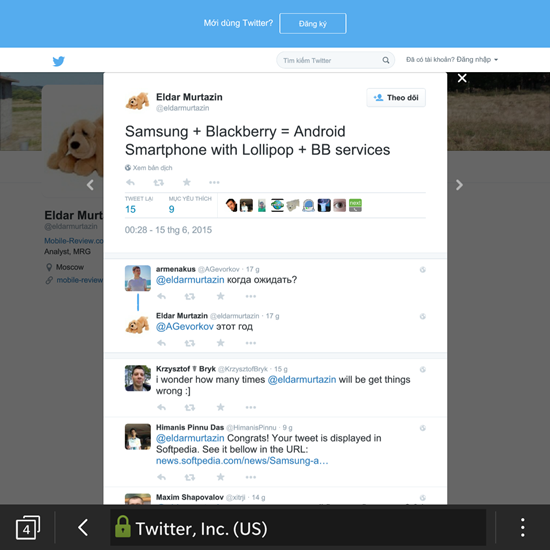Go back with browser back arrow
550x550 pixels.
[83, 528]
